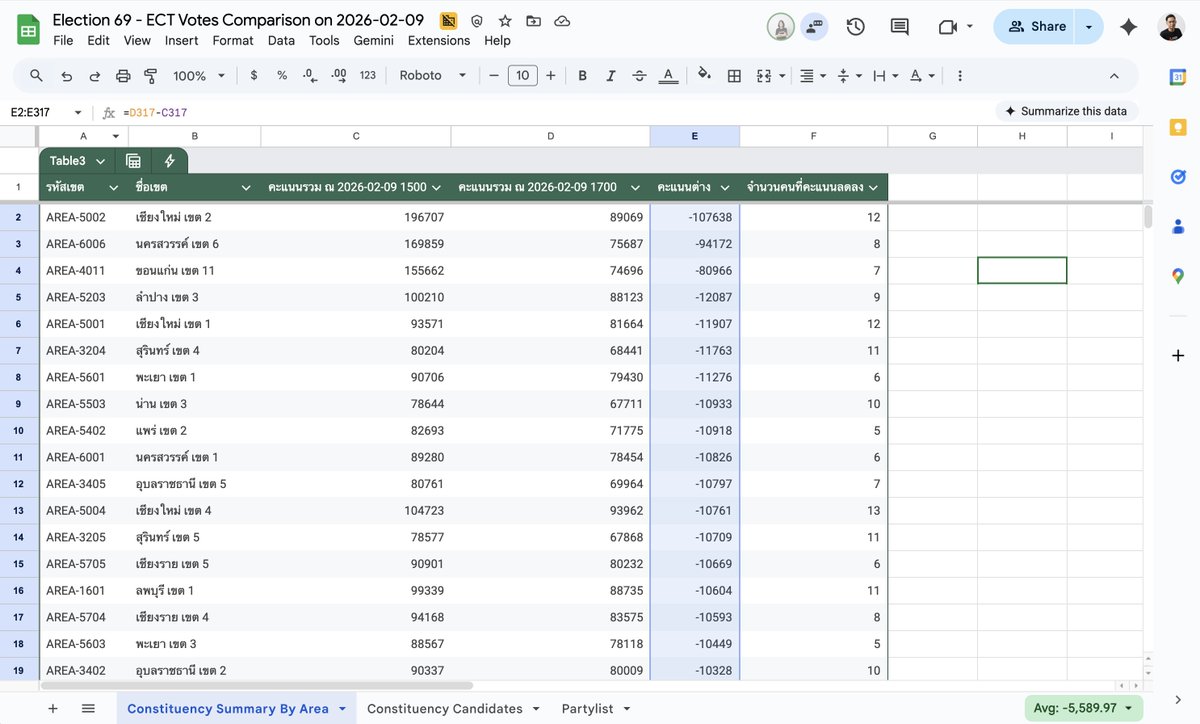Open filter for ชื่อเขต column

(x=246, y=187)
